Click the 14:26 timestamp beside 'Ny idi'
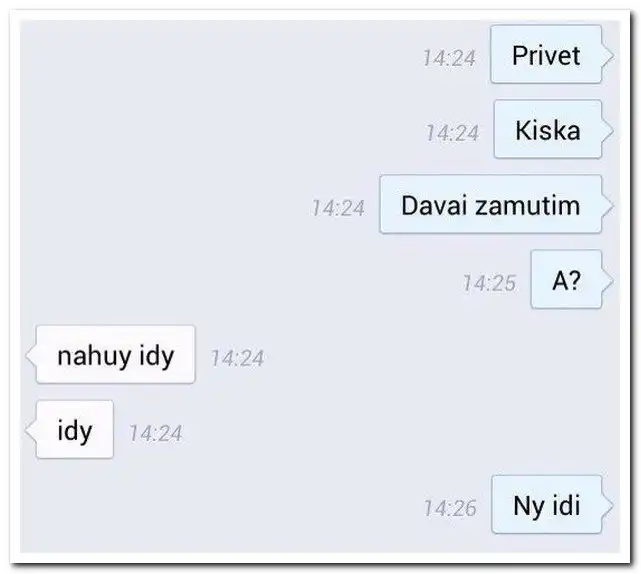641x574 pixels. click(450, 508)
